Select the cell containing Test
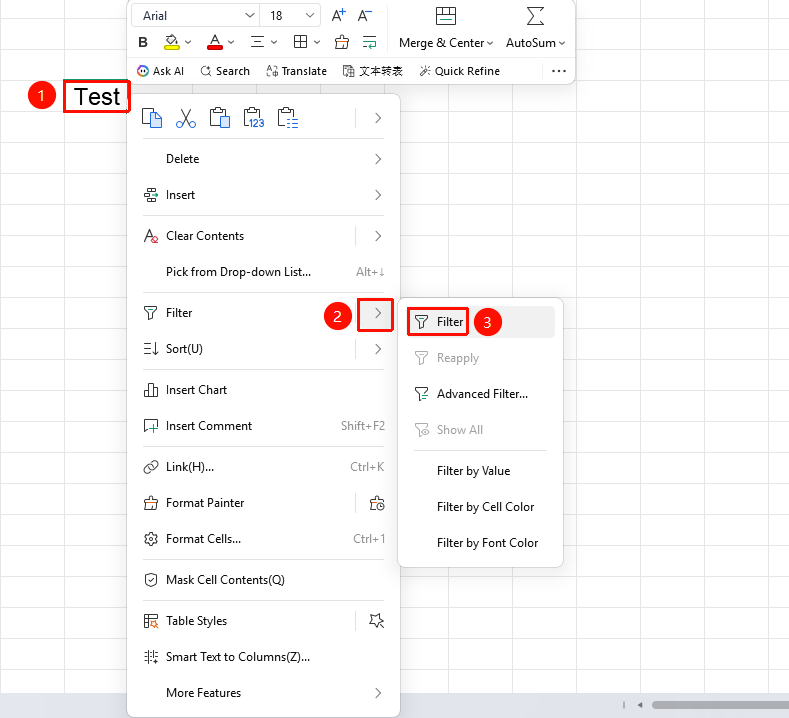 97,97
